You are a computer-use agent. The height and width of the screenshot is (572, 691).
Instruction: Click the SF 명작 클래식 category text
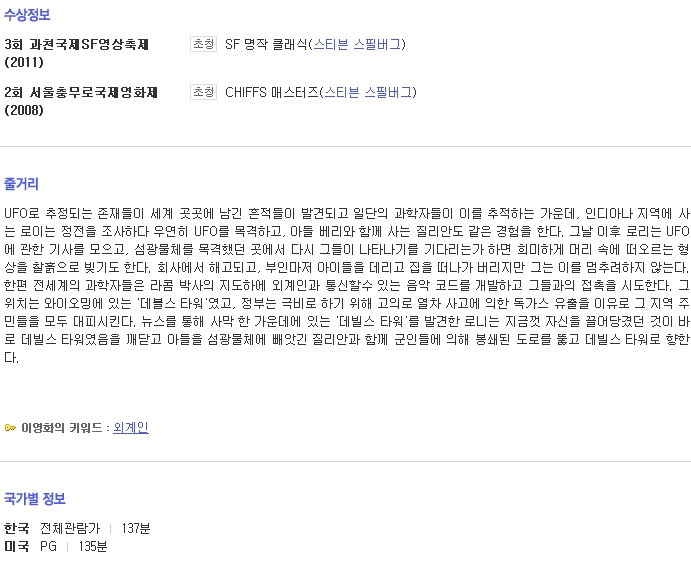[x=266, y=44]
